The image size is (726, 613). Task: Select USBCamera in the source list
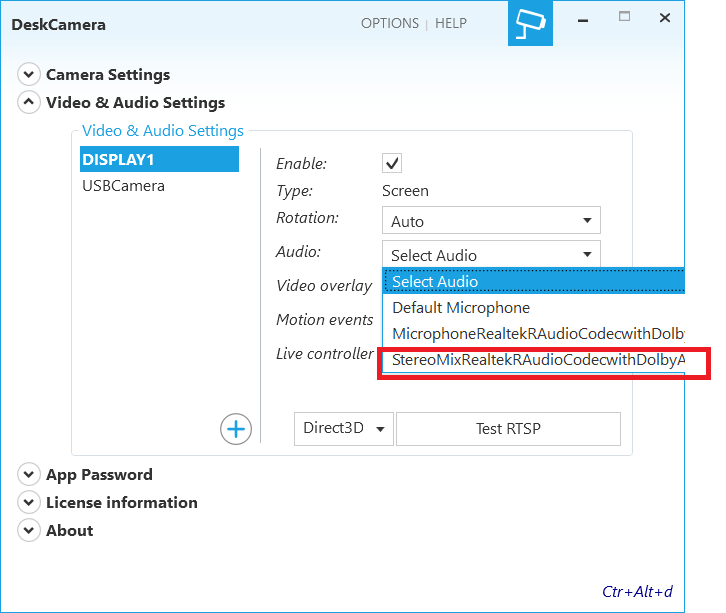[124, 186]
